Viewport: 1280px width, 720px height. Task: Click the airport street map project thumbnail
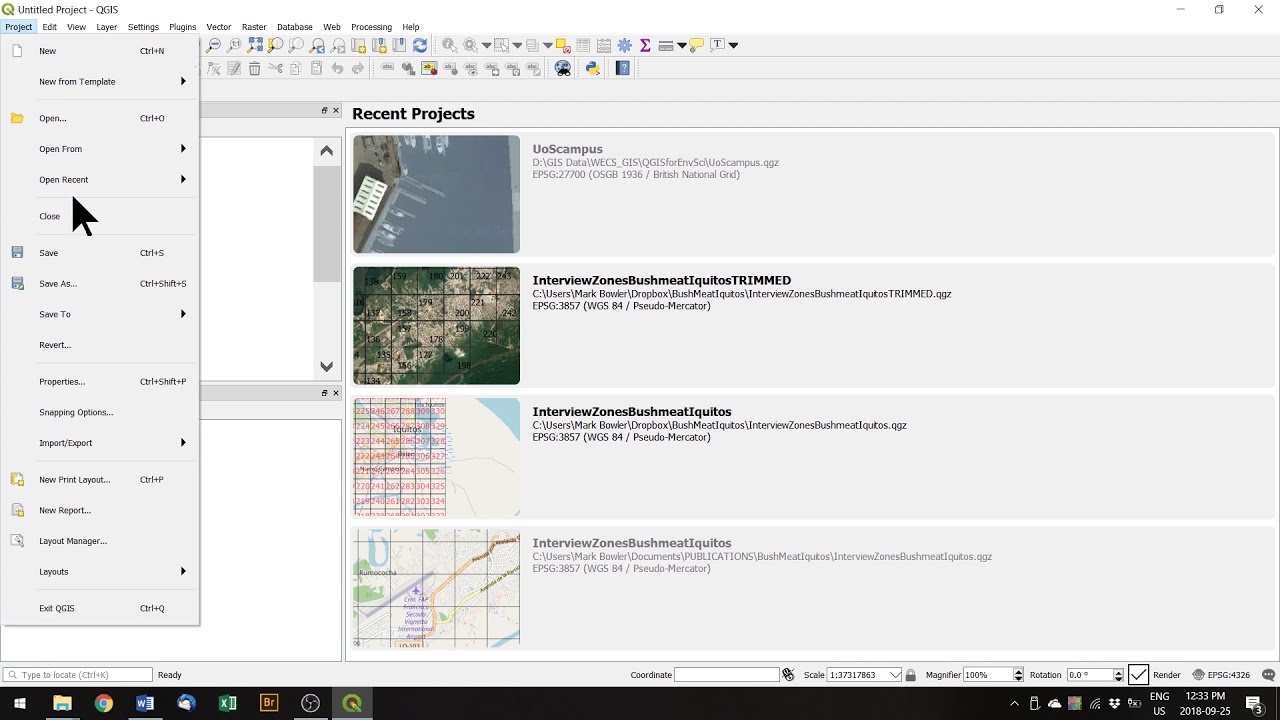pyautogui.click(x=436, y=588)
